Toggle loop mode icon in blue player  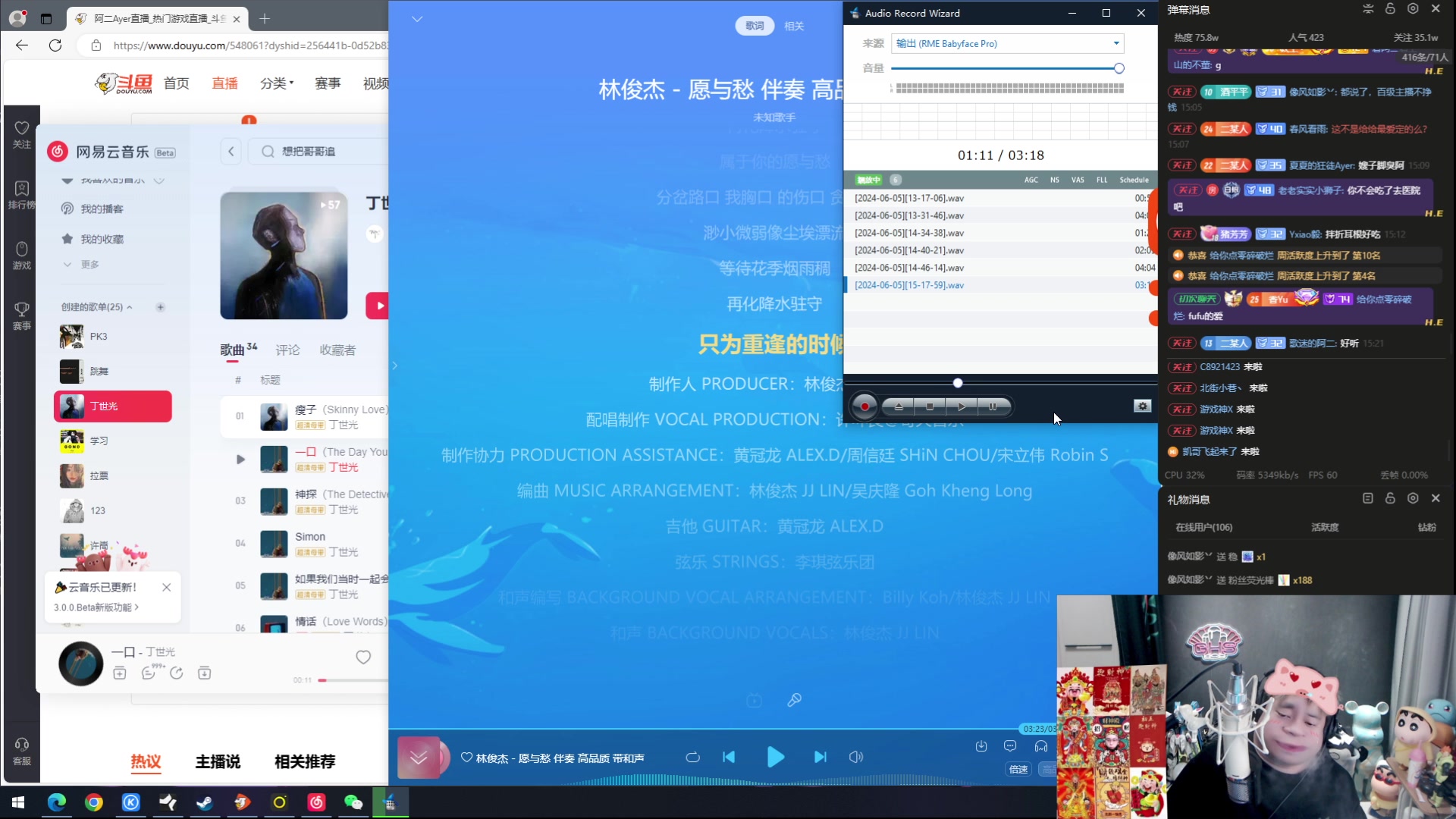[692, 757]
